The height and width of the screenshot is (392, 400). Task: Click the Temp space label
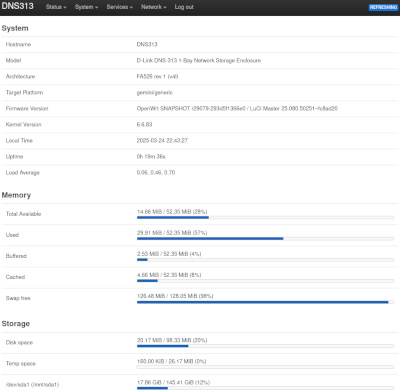pos(21,363)
